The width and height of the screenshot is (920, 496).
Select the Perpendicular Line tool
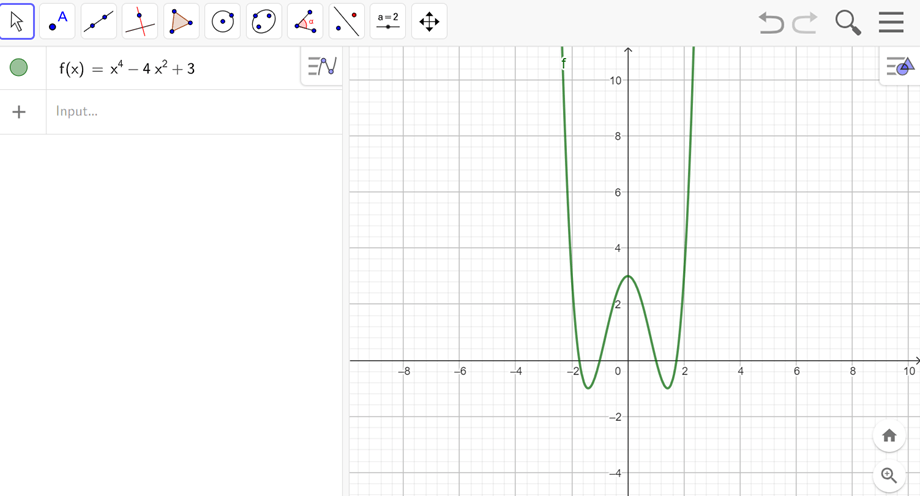coord(140,21)
